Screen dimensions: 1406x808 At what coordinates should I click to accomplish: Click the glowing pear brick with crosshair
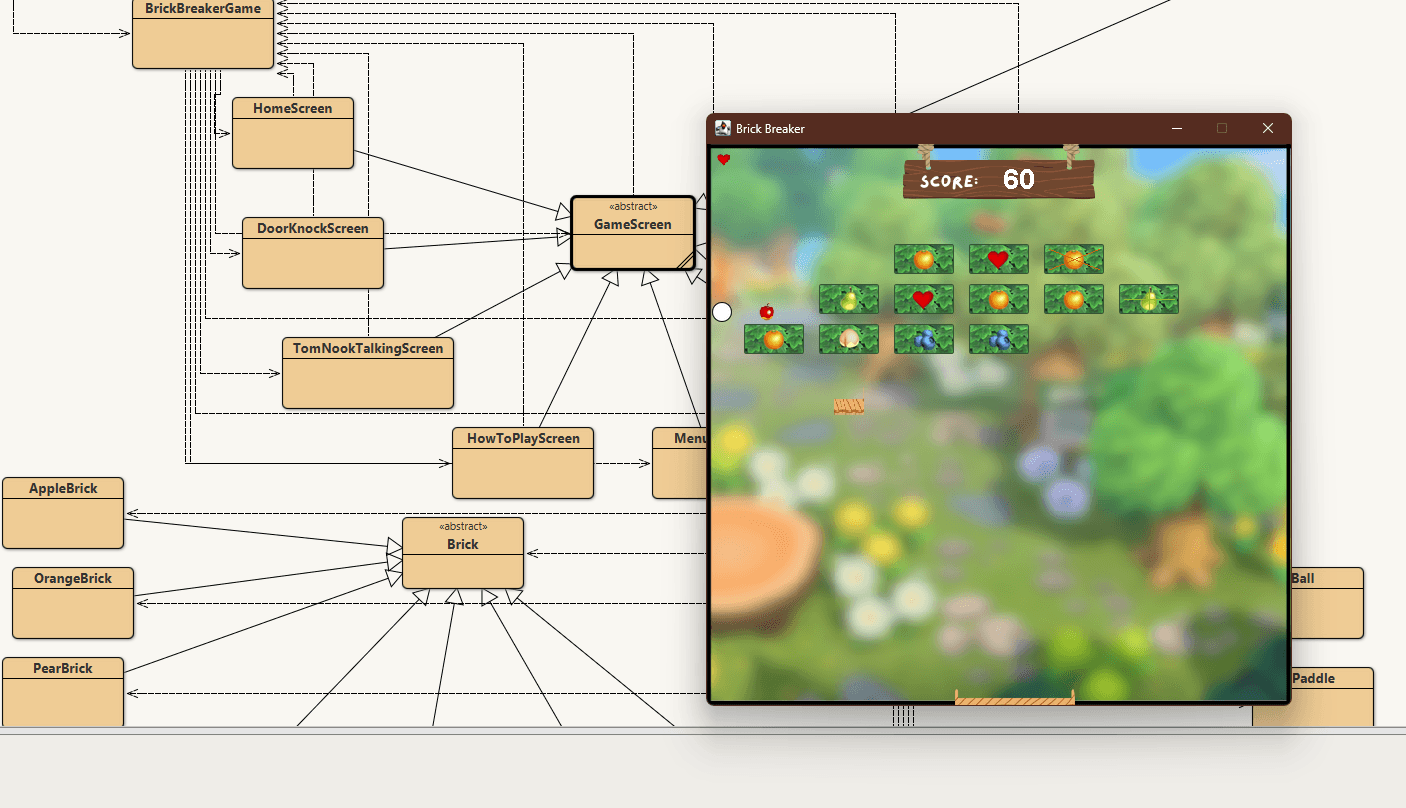(1148, 298)
